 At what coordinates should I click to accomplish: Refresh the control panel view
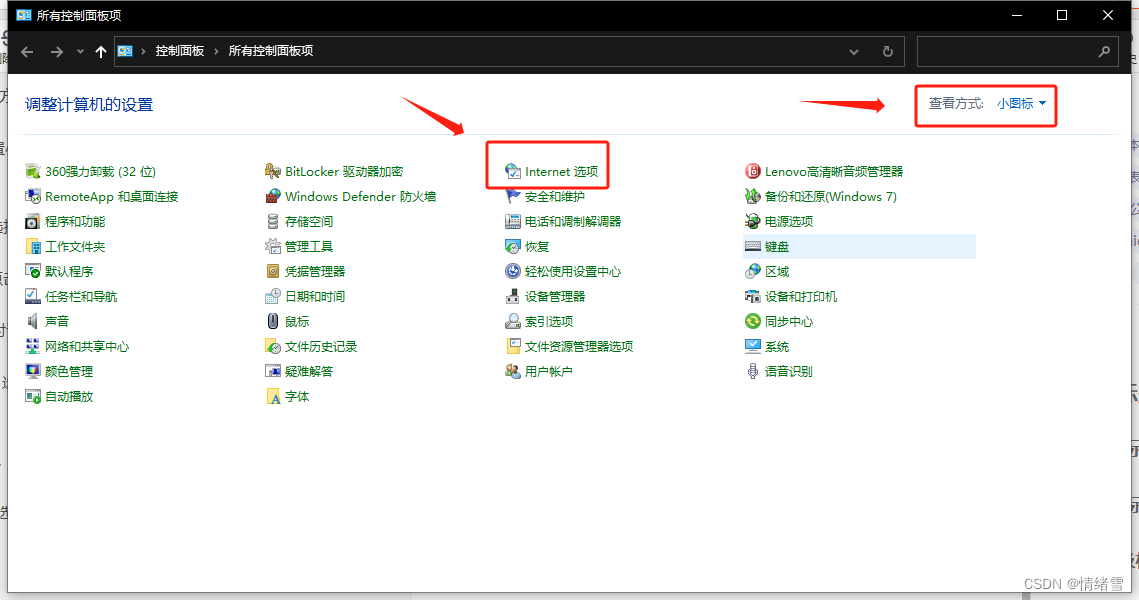tap(887, 52)
